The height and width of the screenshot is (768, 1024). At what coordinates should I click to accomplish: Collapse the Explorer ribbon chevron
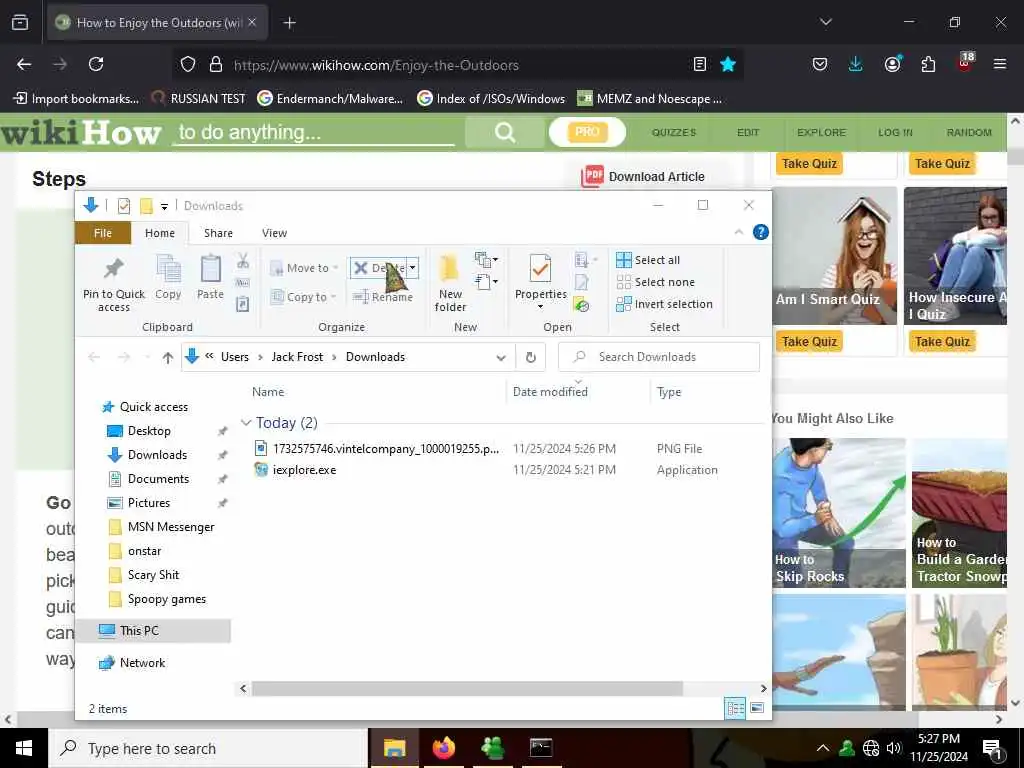tap(739, 232)
